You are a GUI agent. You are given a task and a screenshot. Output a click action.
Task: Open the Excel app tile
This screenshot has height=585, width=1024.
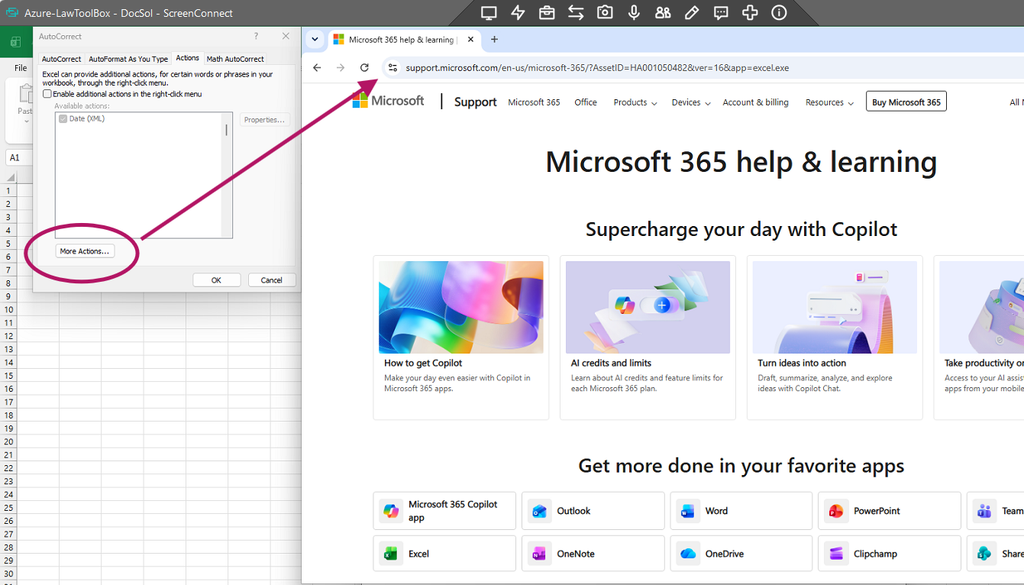point(445,554)
